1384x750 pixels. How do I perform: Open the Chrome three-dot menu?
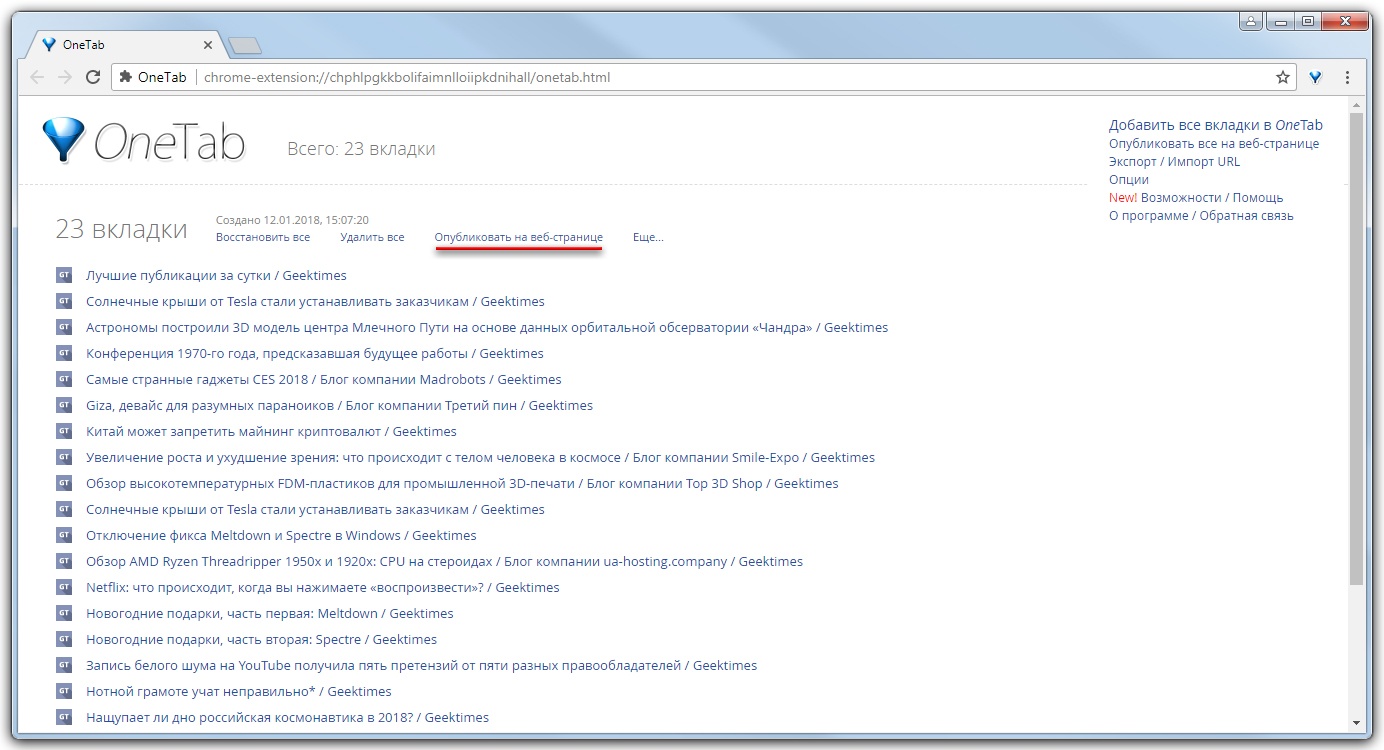point(1348,77)
